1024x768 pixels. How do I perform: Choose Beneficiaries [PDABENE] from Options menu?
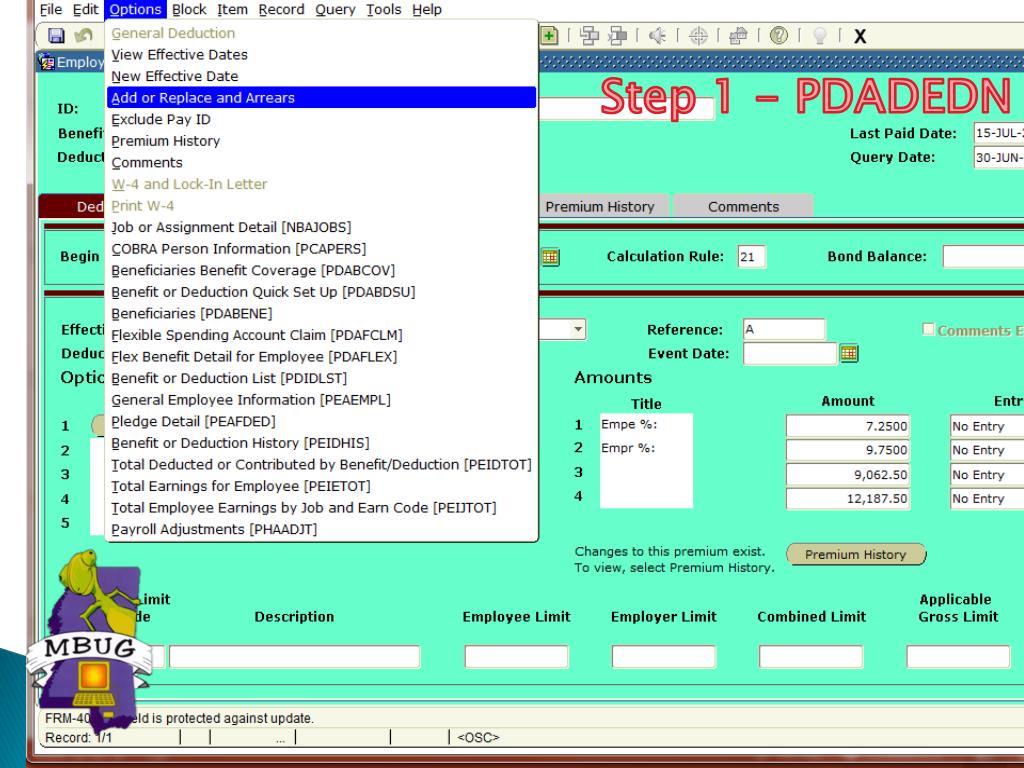coord(181,313)
